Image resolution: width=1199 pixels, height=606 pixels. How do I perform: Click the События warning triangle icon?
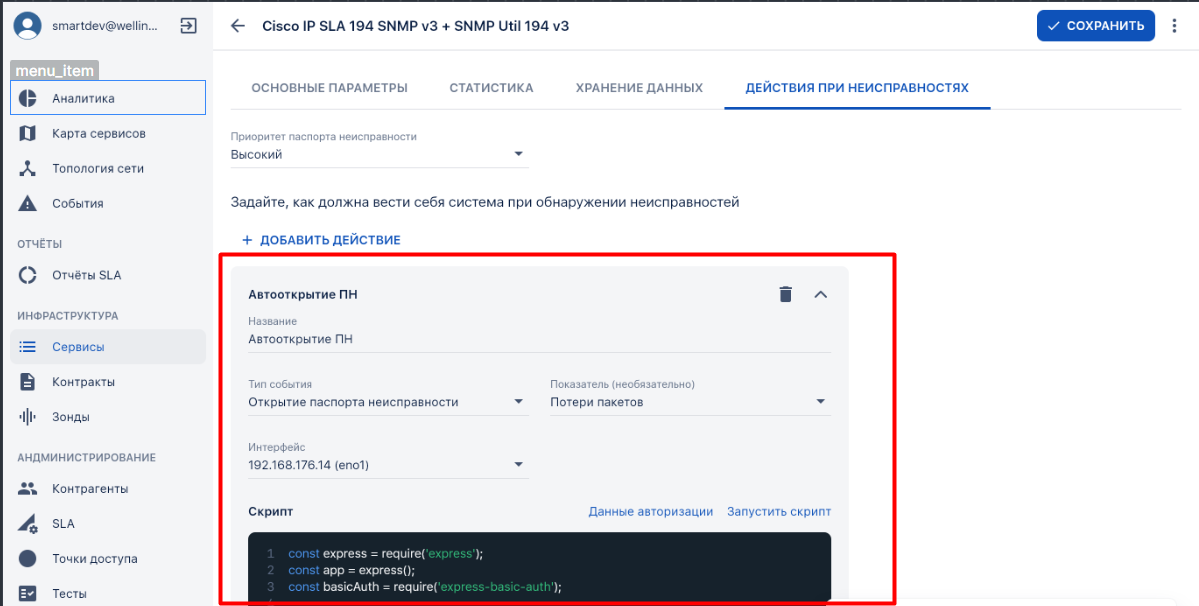[x=28, y=203]
